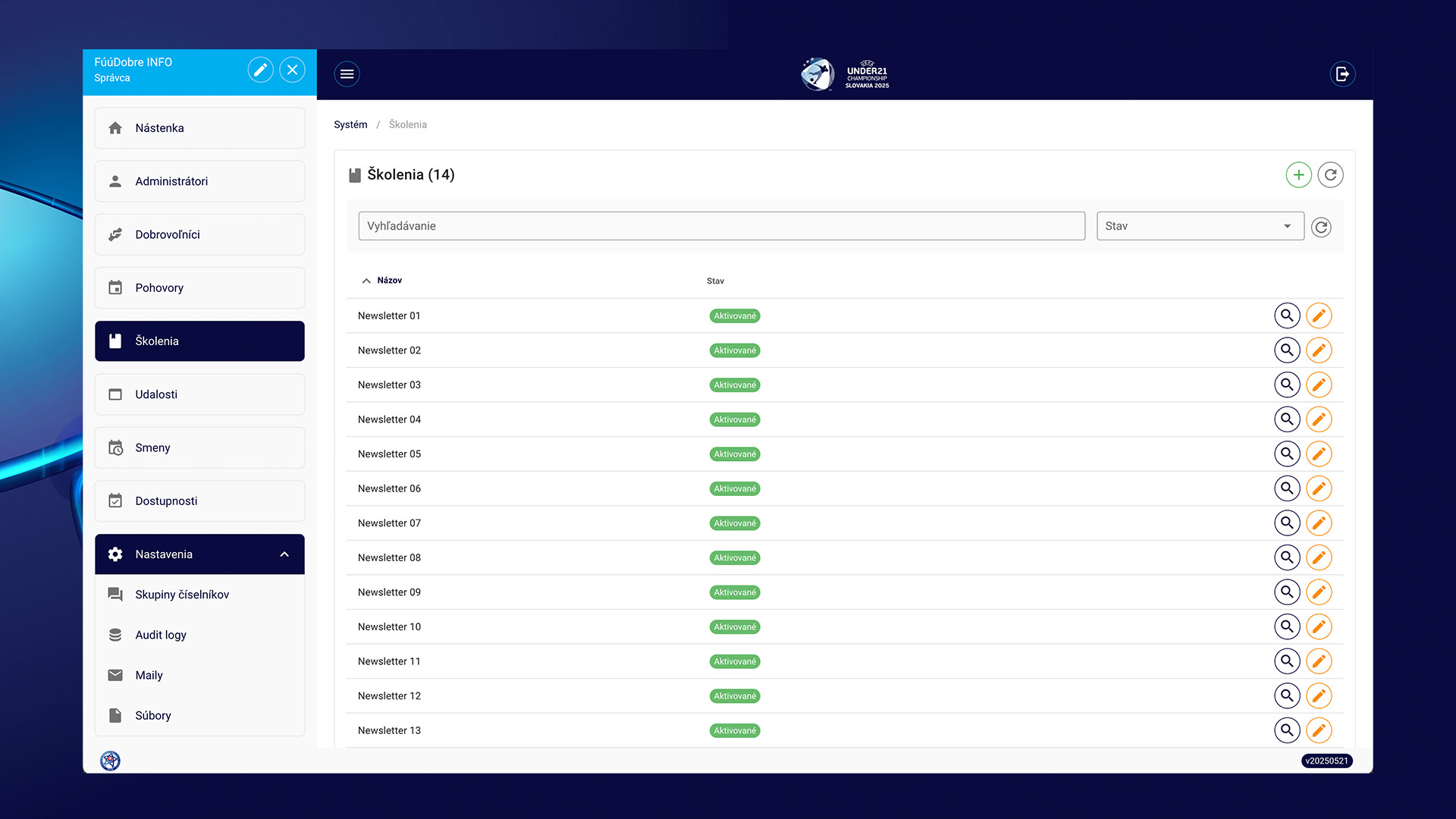Click refresh icon next to add button
The width and height of the screenshot is (1456, 819).
[1330, 175]
